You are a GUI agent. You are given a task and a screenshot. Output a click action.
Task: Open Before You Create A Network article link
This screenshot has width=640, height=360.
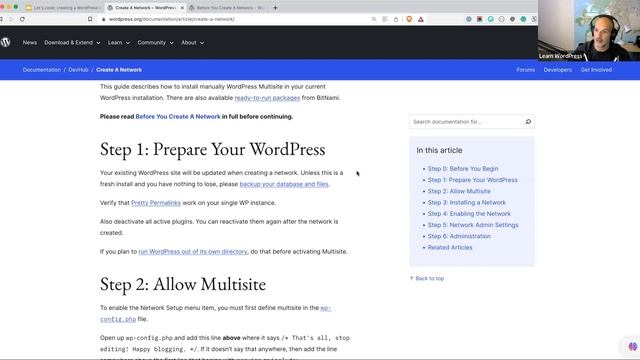point(178,117)
